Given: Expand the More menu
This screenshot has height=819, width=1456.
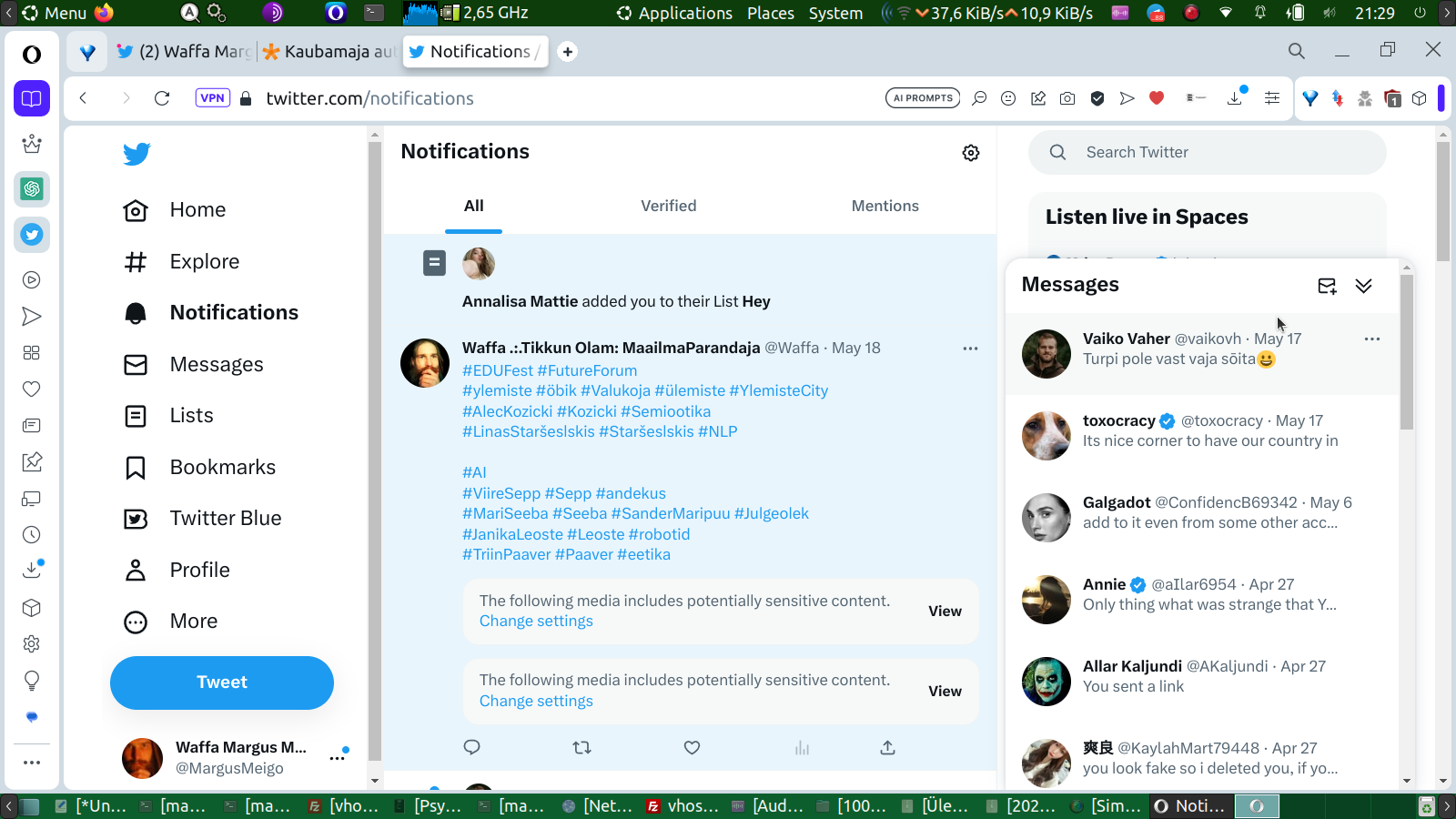Looking at the screenshot, I should point(170,622).
